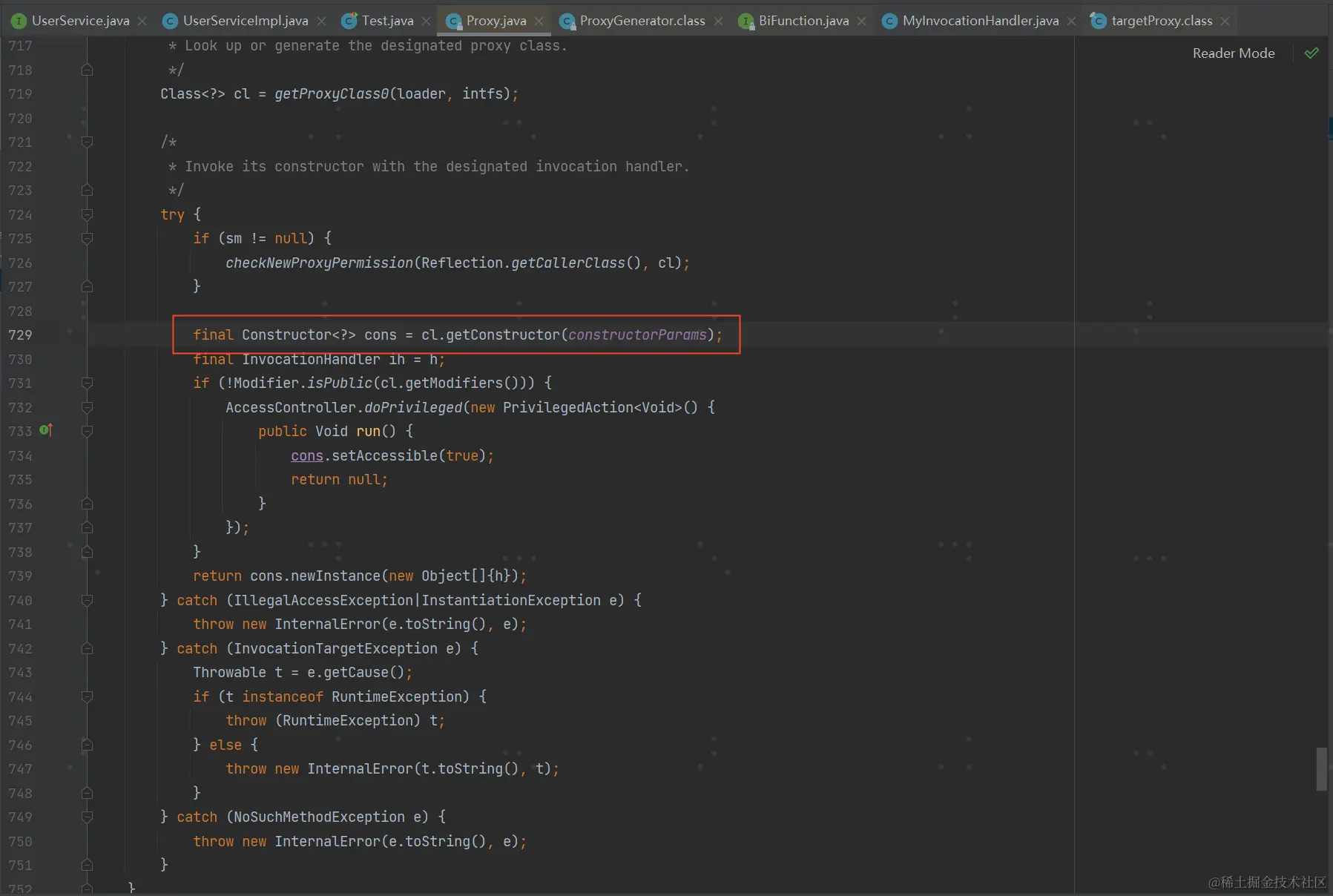The image size is (1333, 896).
Task: Close the MyInvocationHandler.java tab
Action: (x=1072, y=21)
